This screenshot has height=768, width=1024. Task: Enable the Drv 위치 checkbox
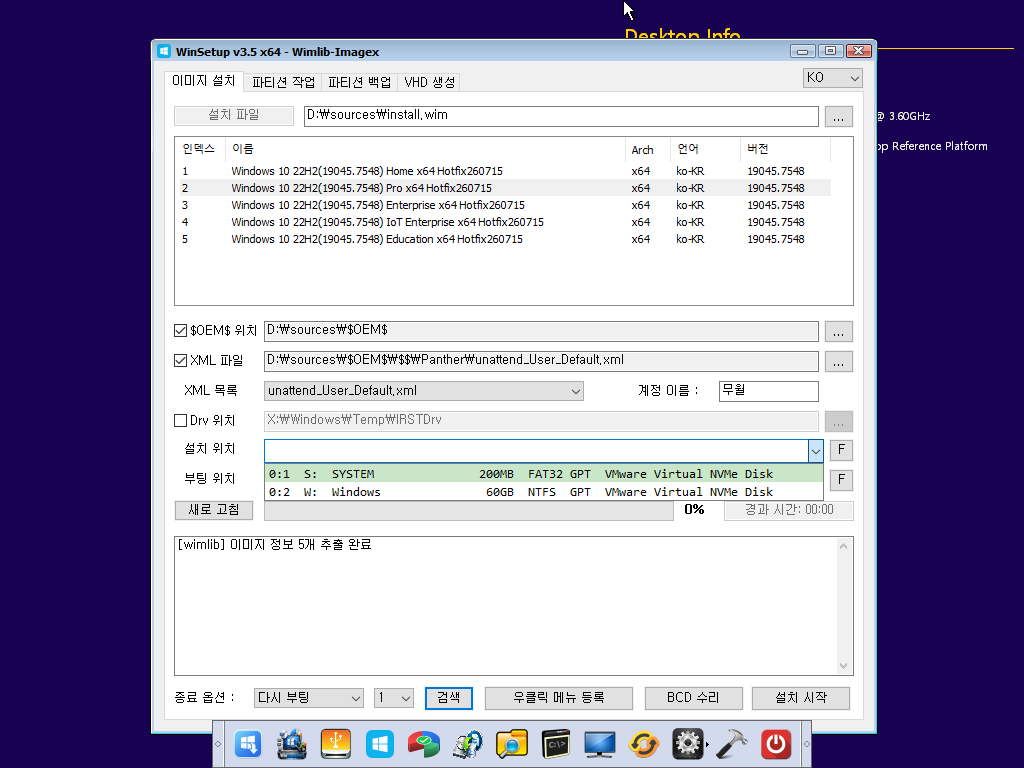180,421
